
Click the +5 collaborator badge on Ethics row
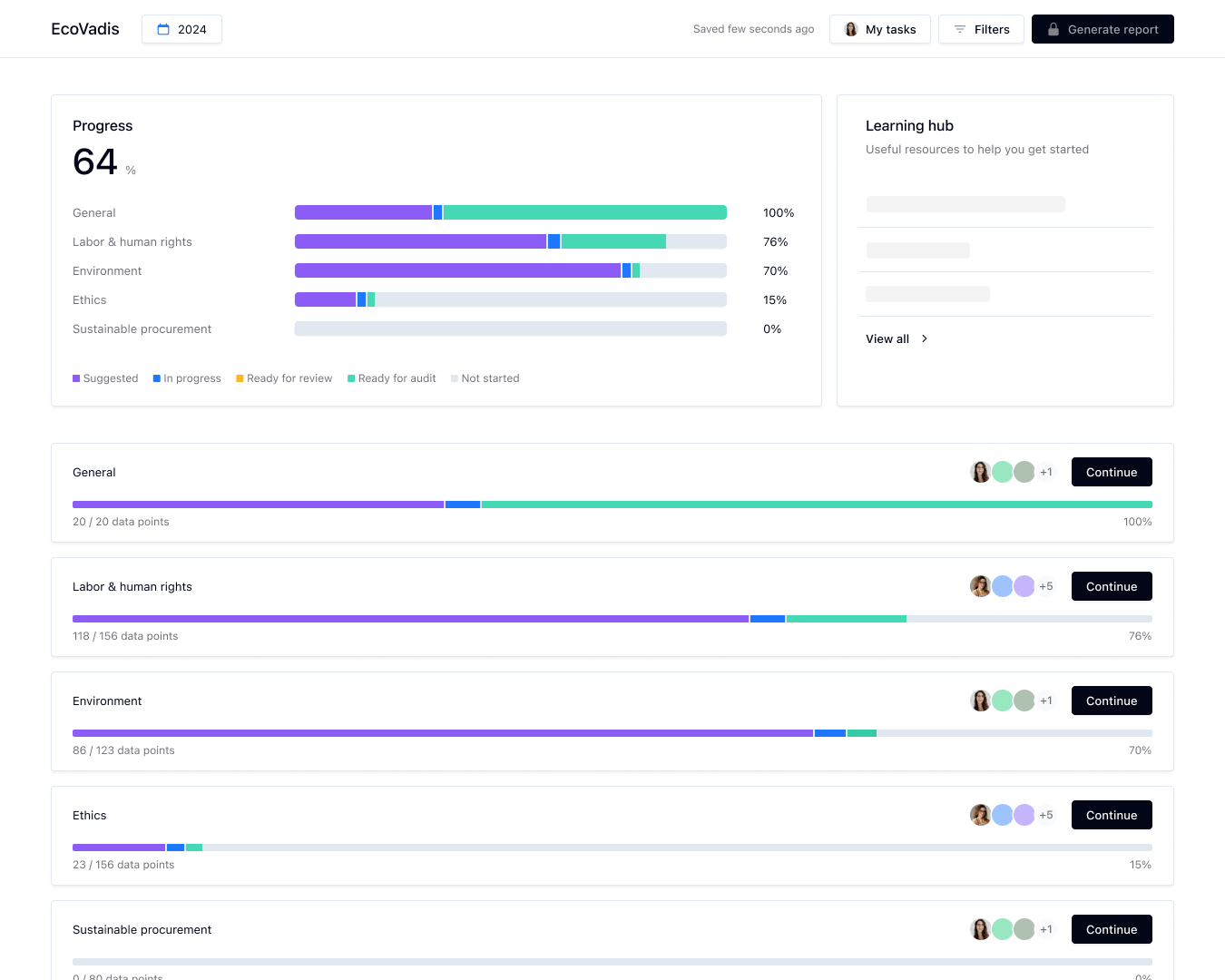tap(1045, 815)
